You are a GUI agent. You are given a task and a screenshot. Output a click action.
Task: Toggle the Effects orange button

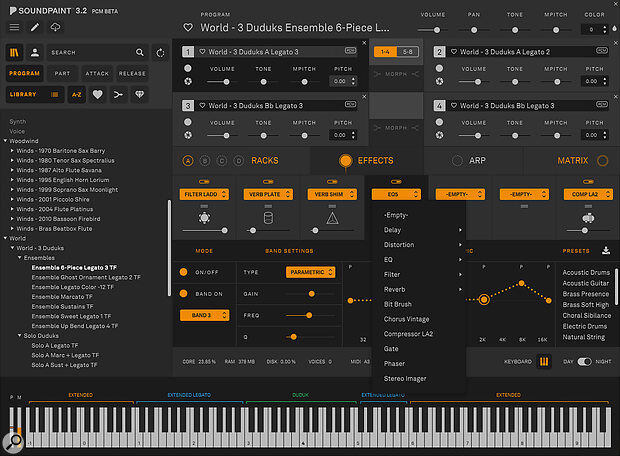coord(346,161)
